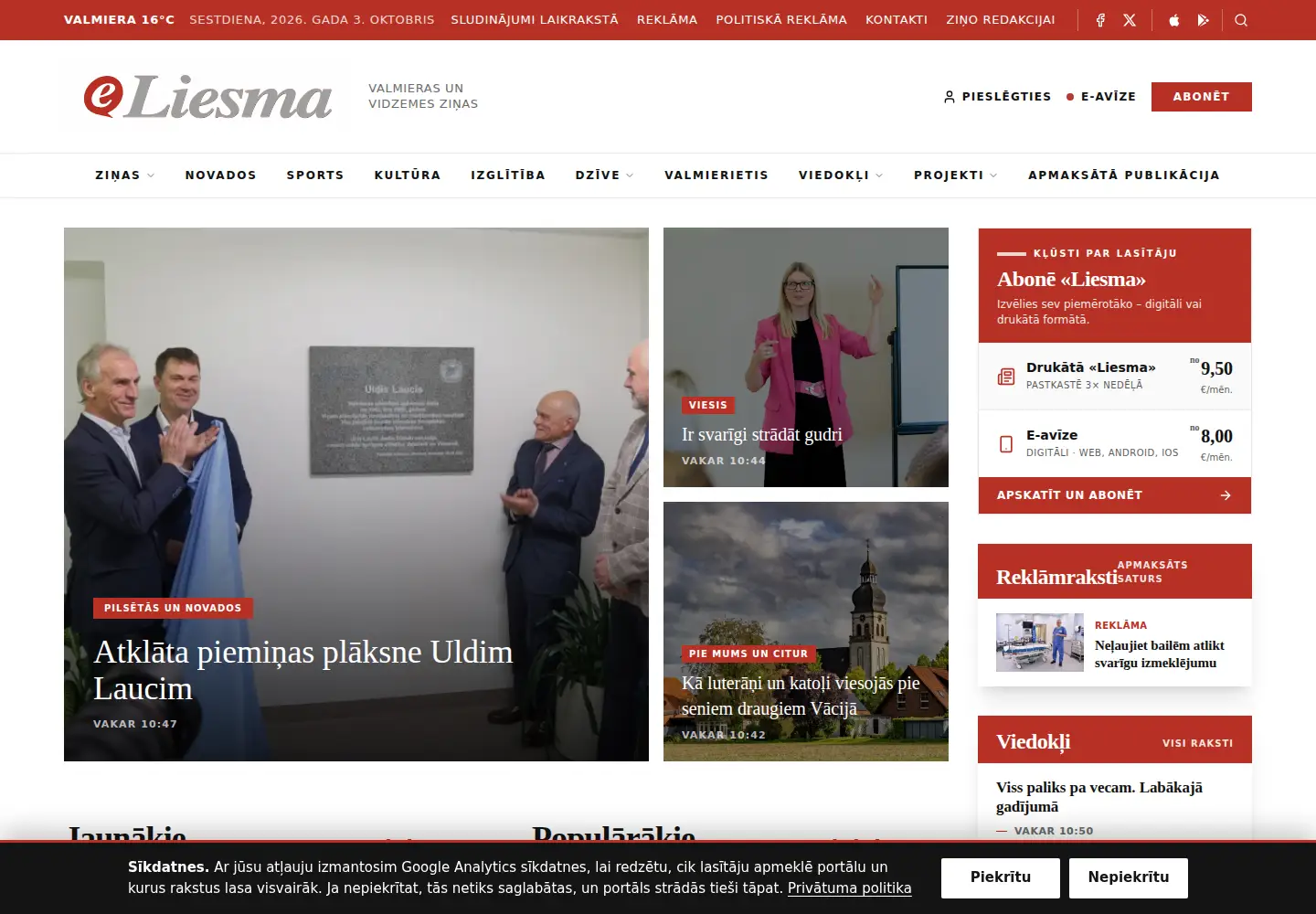1316x914 pixels.
Task: Open Apmaksātā publikācija menu item
Action: click(1124, 175)
